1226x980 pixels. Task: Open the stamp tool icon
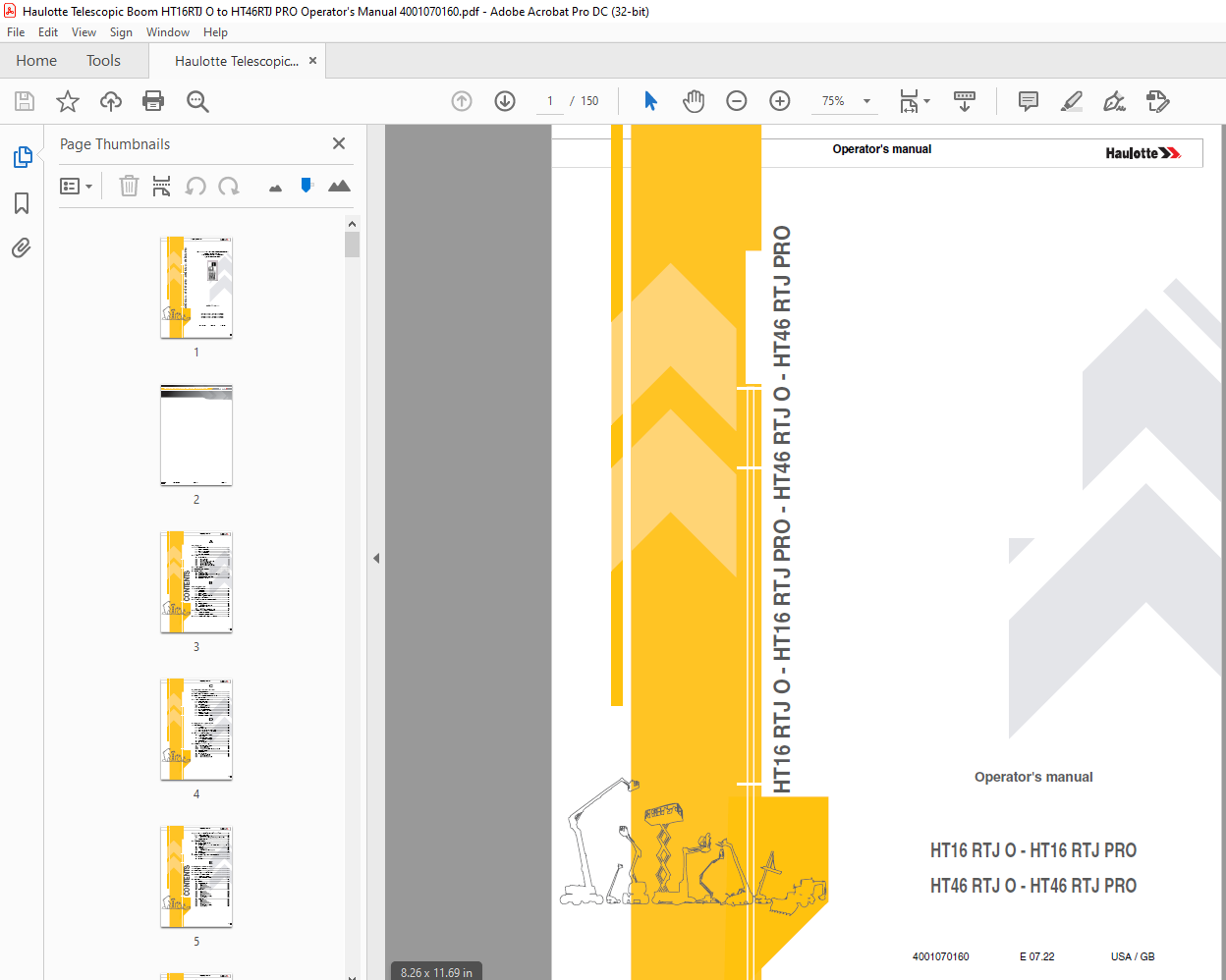tap(1158, 101)
